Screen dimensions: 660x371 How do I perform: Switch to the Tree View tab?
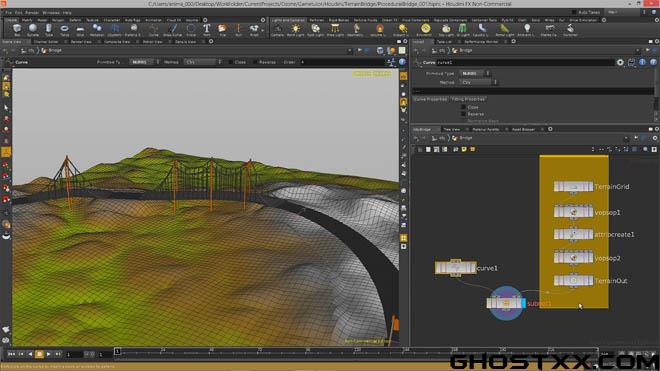[452, 129]
